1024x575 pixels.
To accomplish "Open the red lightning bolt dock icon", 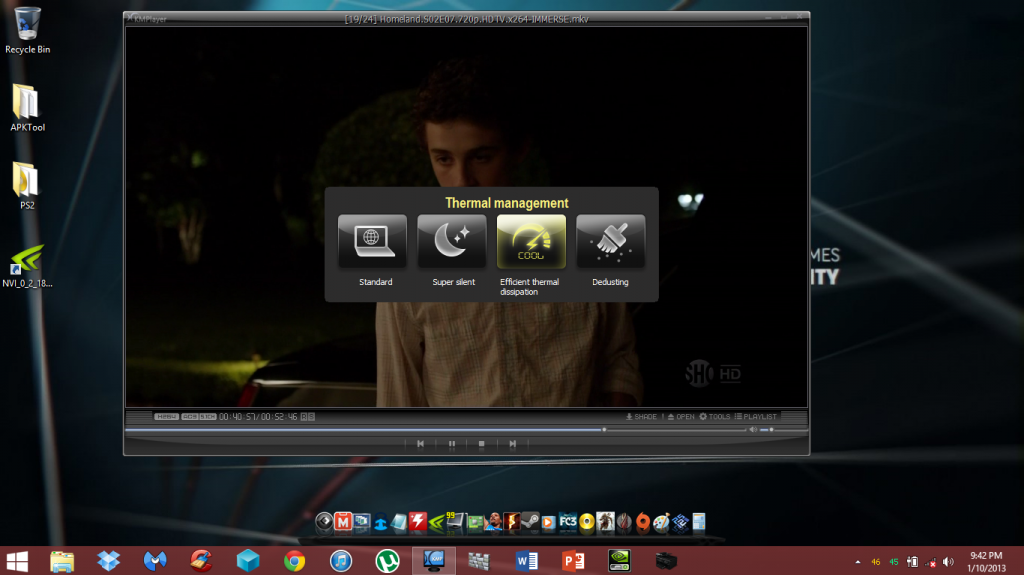I will 418,521.
